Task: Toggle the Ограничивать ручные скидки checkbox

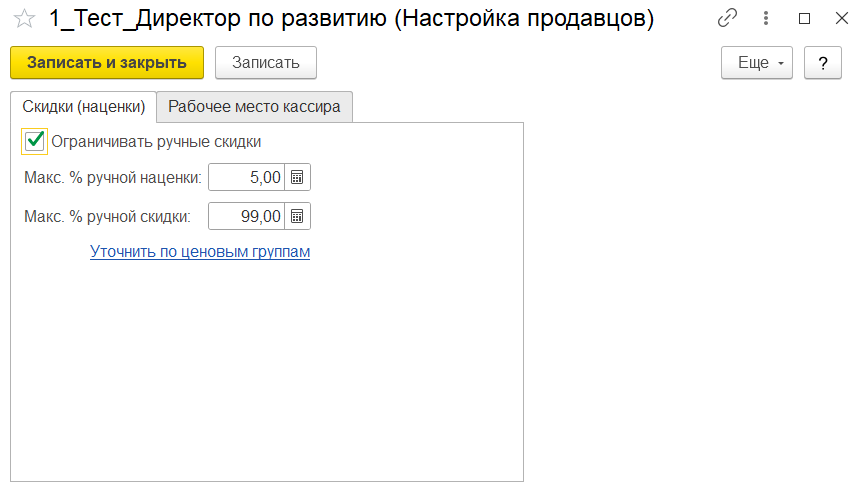Action: pos(35,141)
